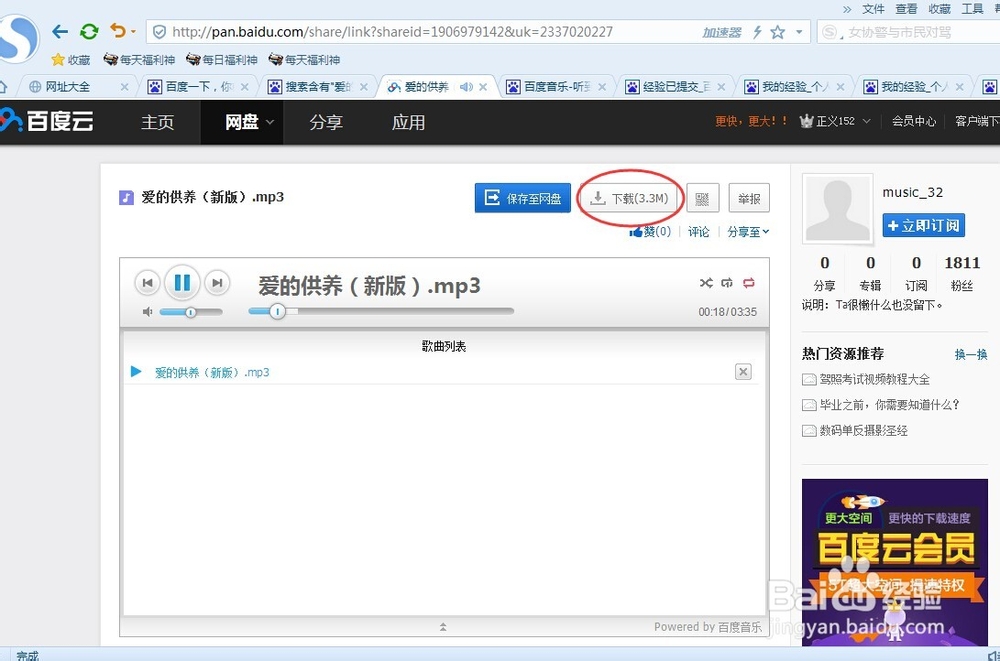This screenshot has height=661, width=1000.
Task: Expand the 分享至 share dropdown
Action: (748, 232)
